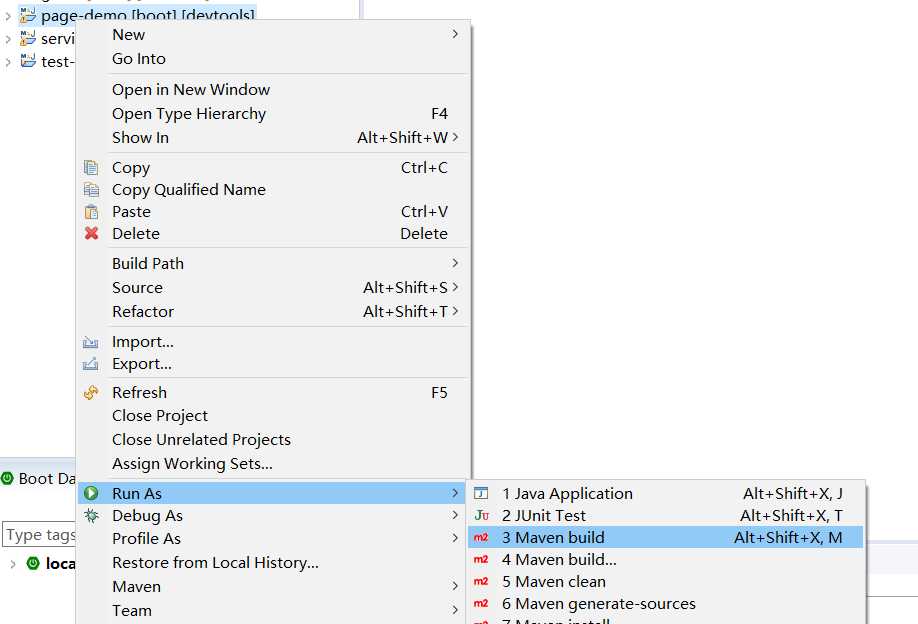Click the Copy icon in context menu
This screenshot has width=918, height=624.
[92, 168]
